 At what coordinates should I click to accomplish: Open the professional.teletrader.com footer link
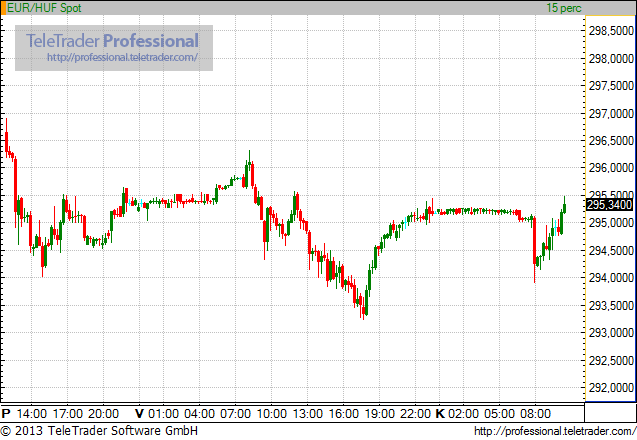[x=555, y=431]
